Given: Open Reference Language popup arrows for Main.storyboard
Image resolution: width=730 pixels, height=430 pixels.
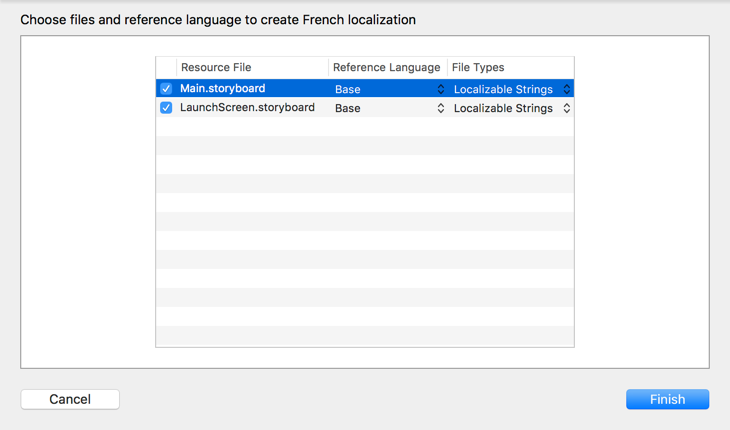Looking at the screenshot, I should (x=440, y=89).
